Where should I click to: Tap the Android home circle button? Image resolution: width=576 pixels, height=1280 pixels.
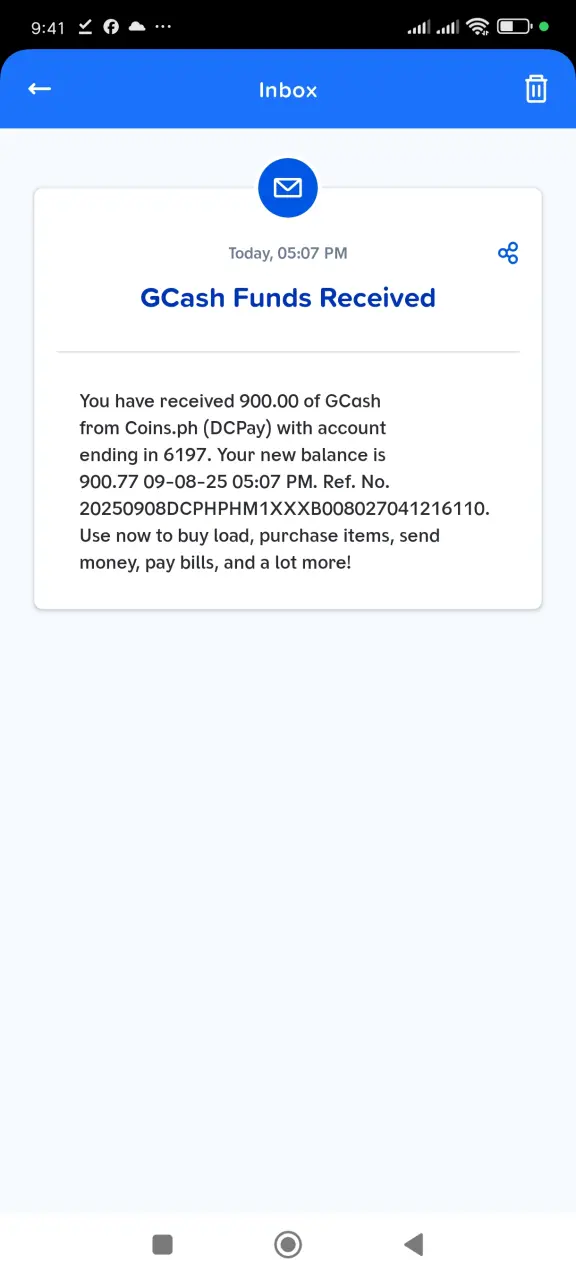point(288,1244)
